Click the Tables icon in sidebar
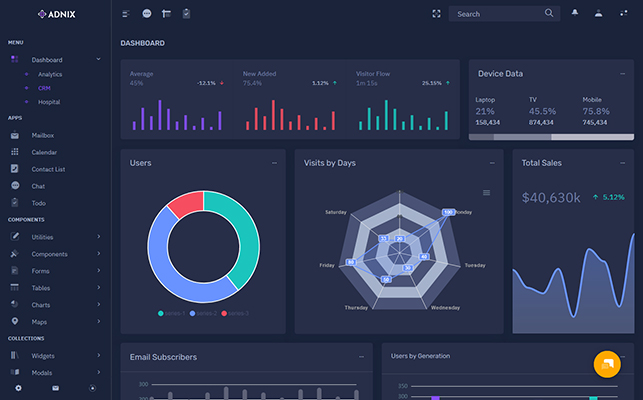643x400 pixels. (x=14, y=287)
